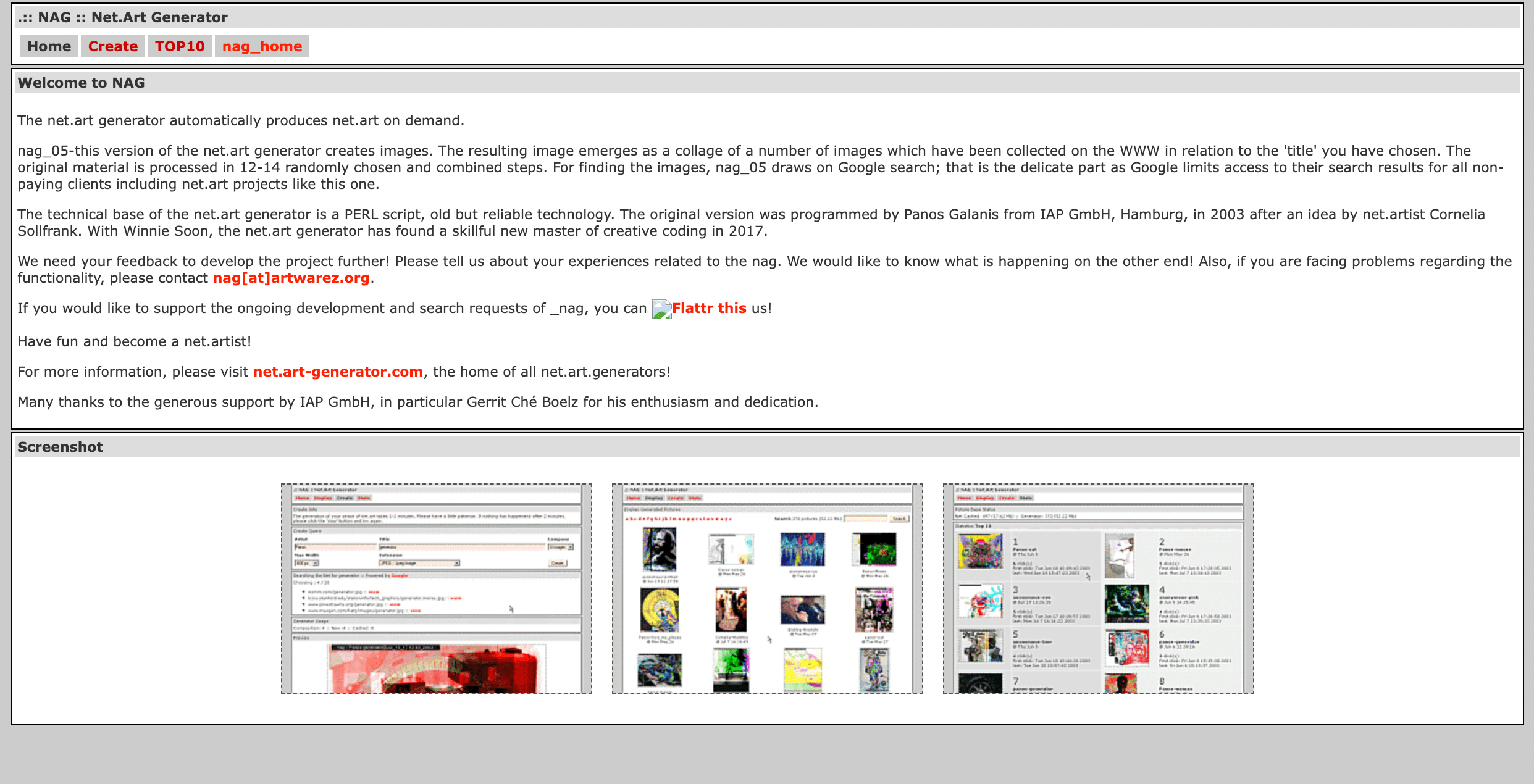Viewport: 1534px width, 784px height.
Task: Open the nag_home navigation tab
Action: [262, 46]
